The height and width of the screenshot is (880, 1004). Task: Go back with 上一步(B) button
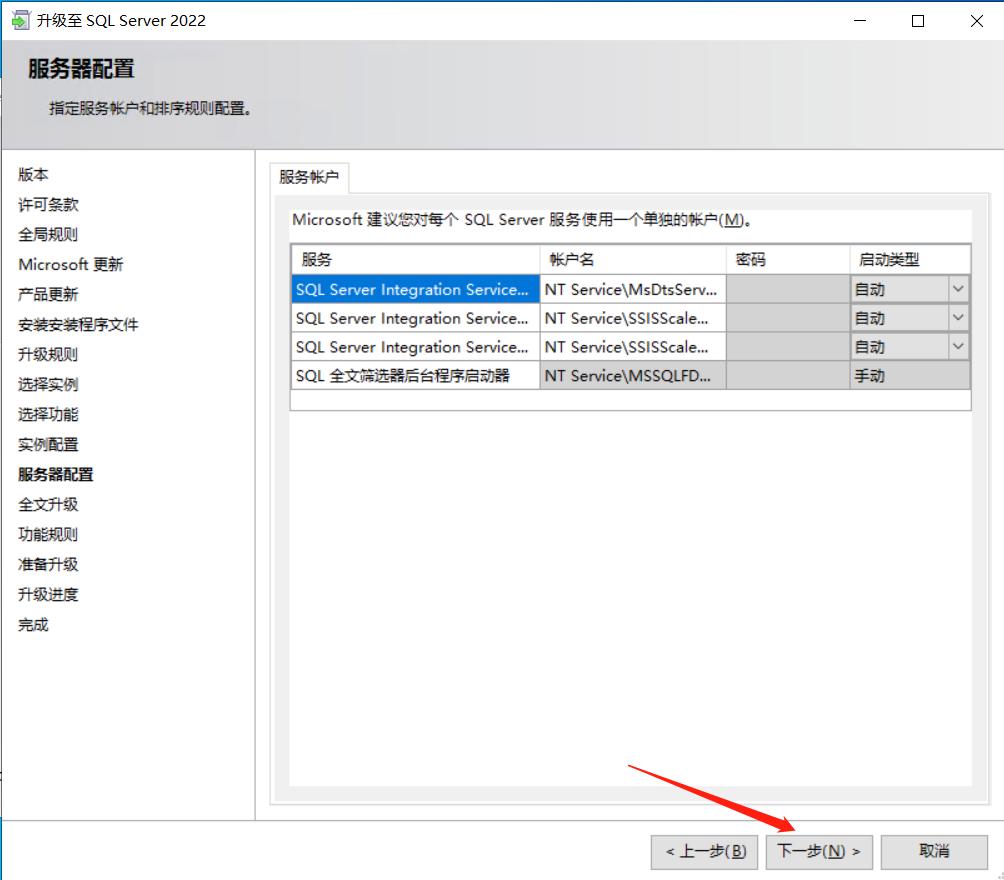coord(704,851)
